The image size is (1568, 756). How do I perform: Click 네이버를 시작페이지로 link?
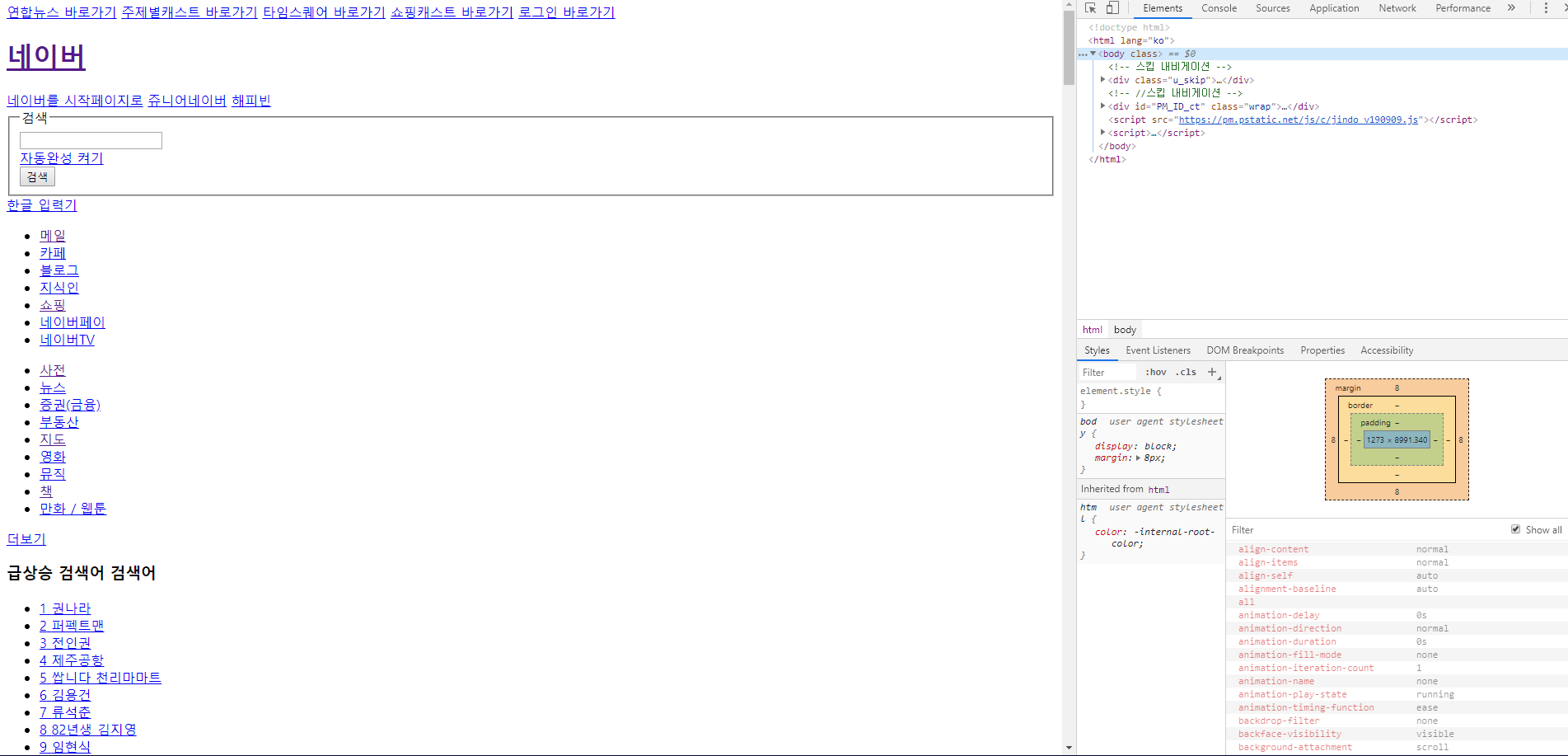(75, 101)
